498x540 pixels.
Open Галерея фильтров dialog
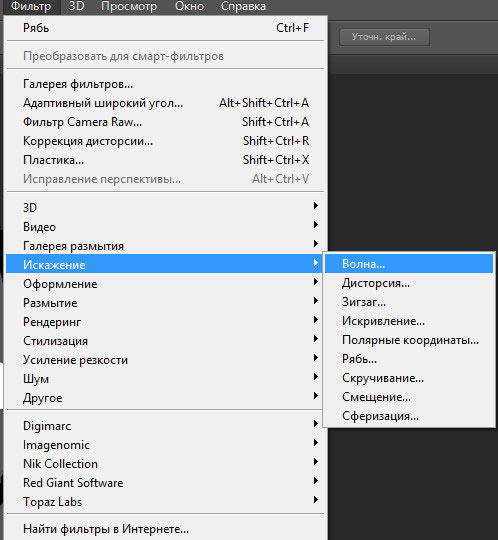(x=165, y=84)
